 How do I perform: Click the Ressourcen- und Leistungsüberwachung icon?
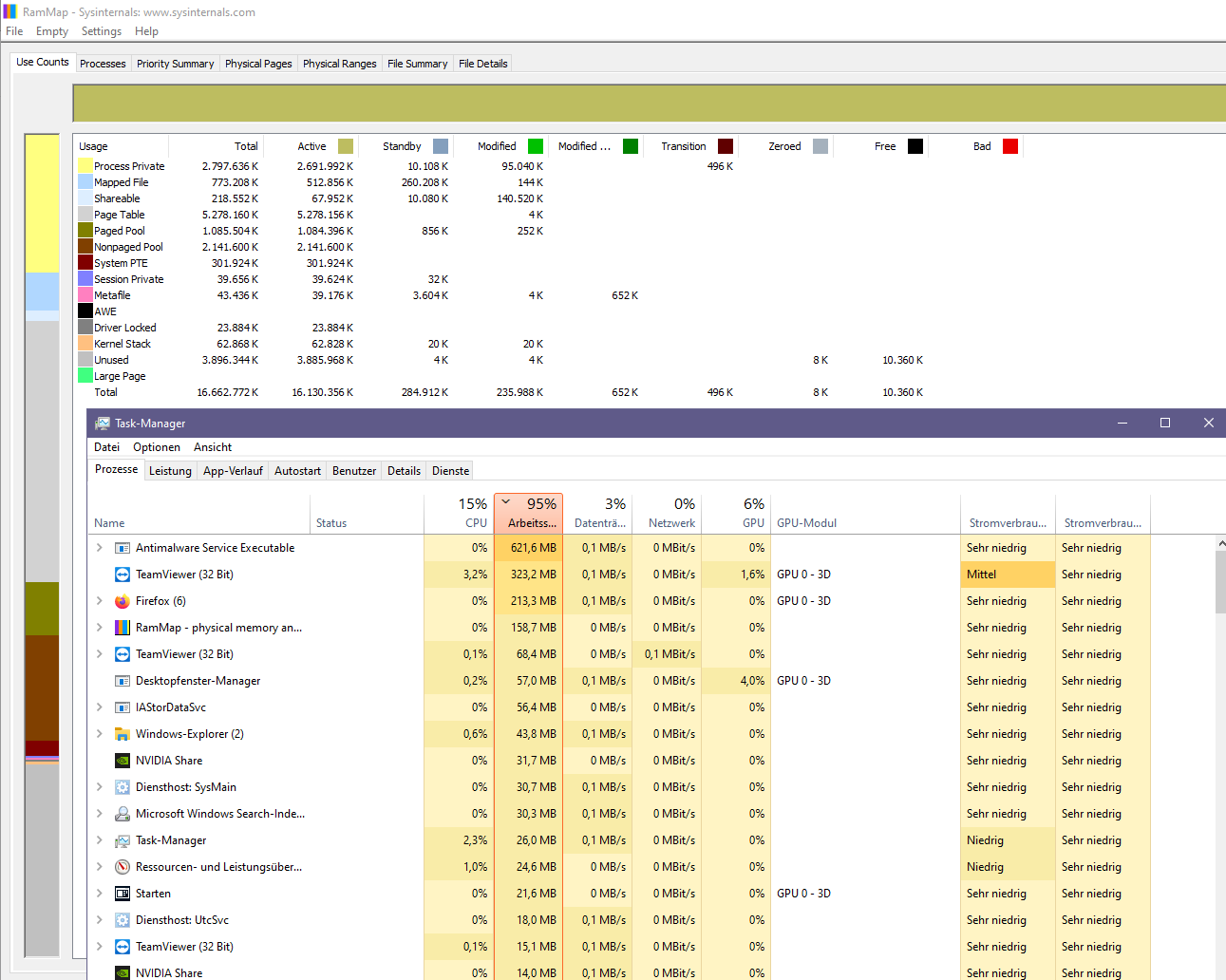[x=123, y=867]
